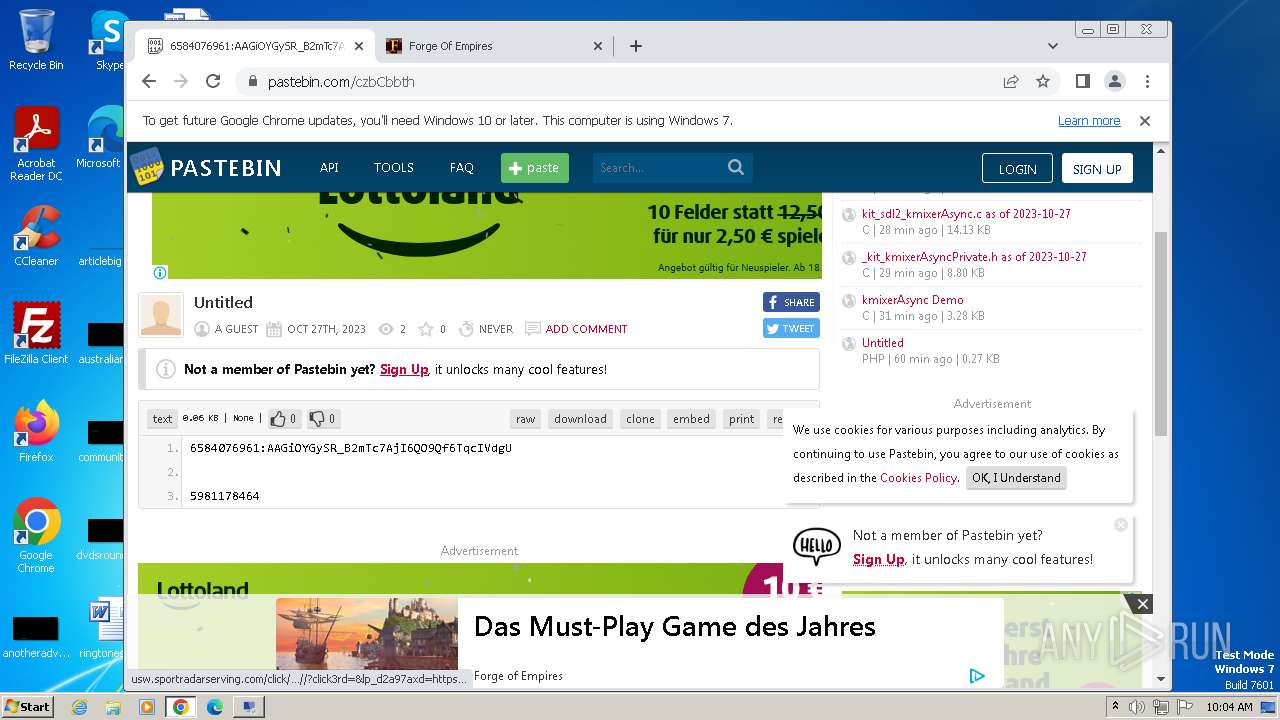This screenshot has height=720, width=1280.
Task: Open the TOOLS menu item
Action: pos(394,168)
